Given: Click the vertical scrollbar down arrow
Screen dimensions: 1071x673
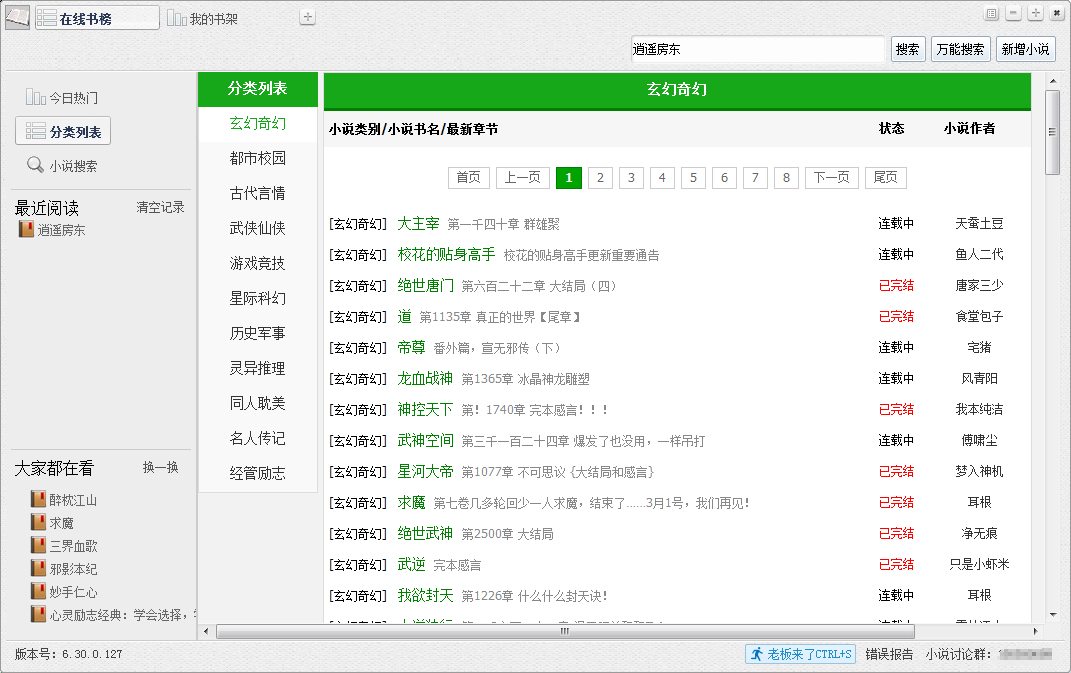Looking at the screenshot, I should pyautogui.click(x=1052, y=614).
